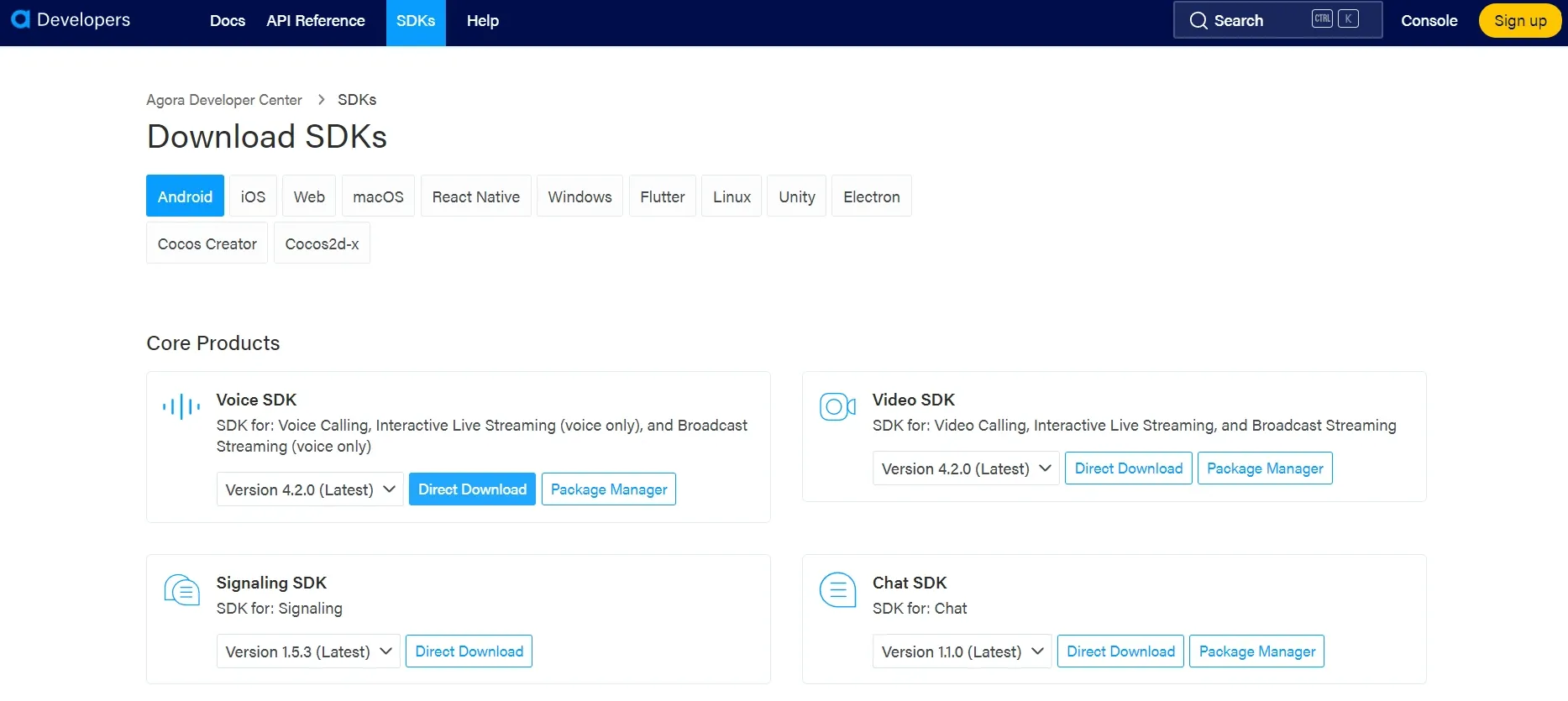Click the Sign up button

click(x=1520, y=21)
